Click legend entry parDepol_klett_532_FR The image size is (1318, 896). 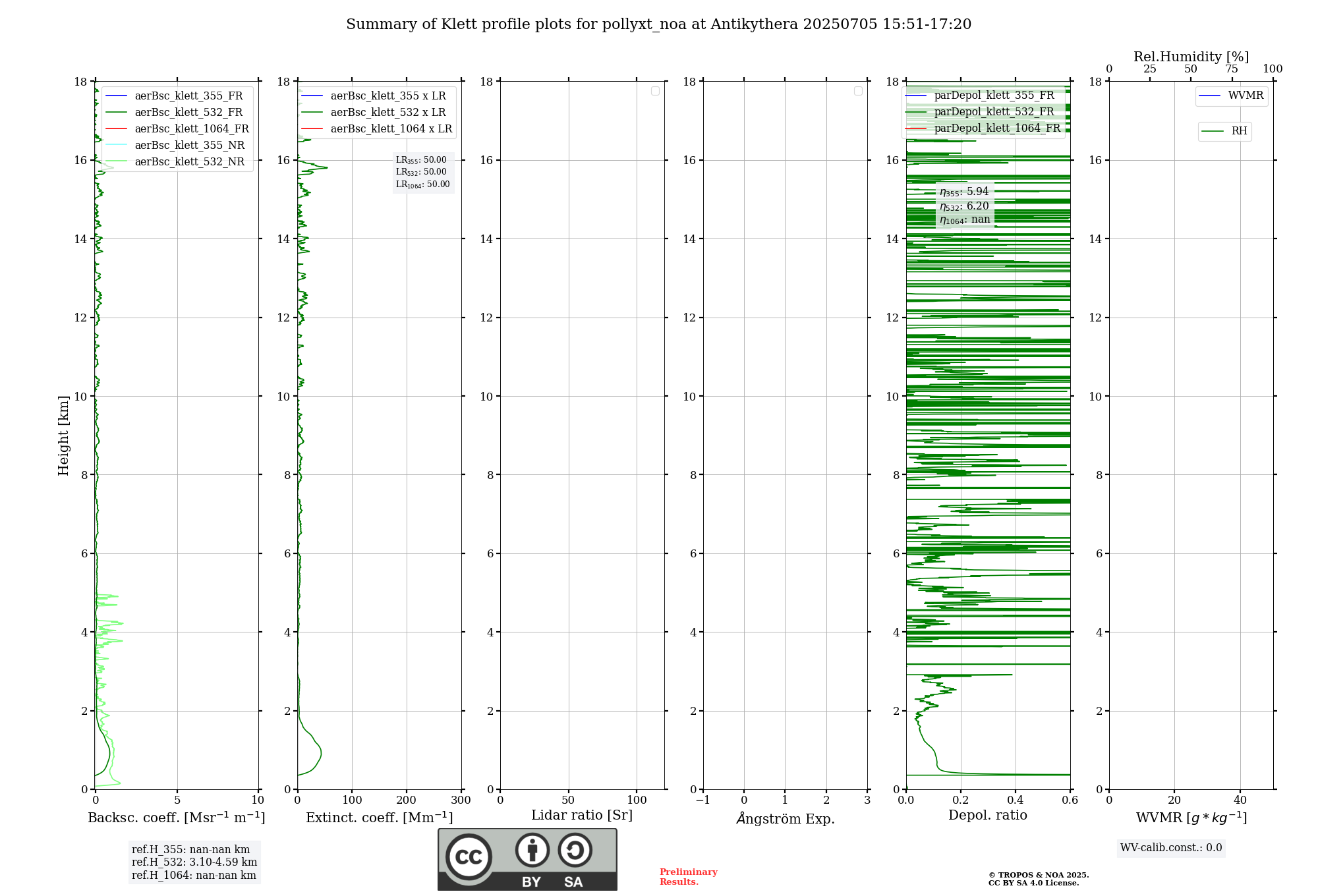pos(980,111)
